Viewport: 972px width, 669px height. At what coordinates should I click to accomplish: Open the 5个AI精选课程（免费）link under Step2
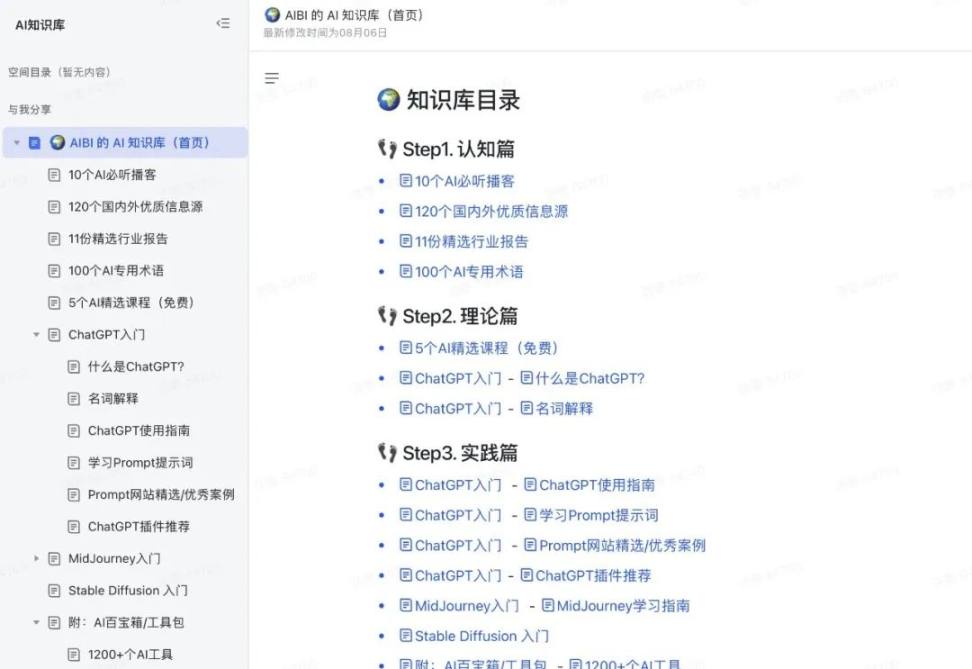click(486, 348)
